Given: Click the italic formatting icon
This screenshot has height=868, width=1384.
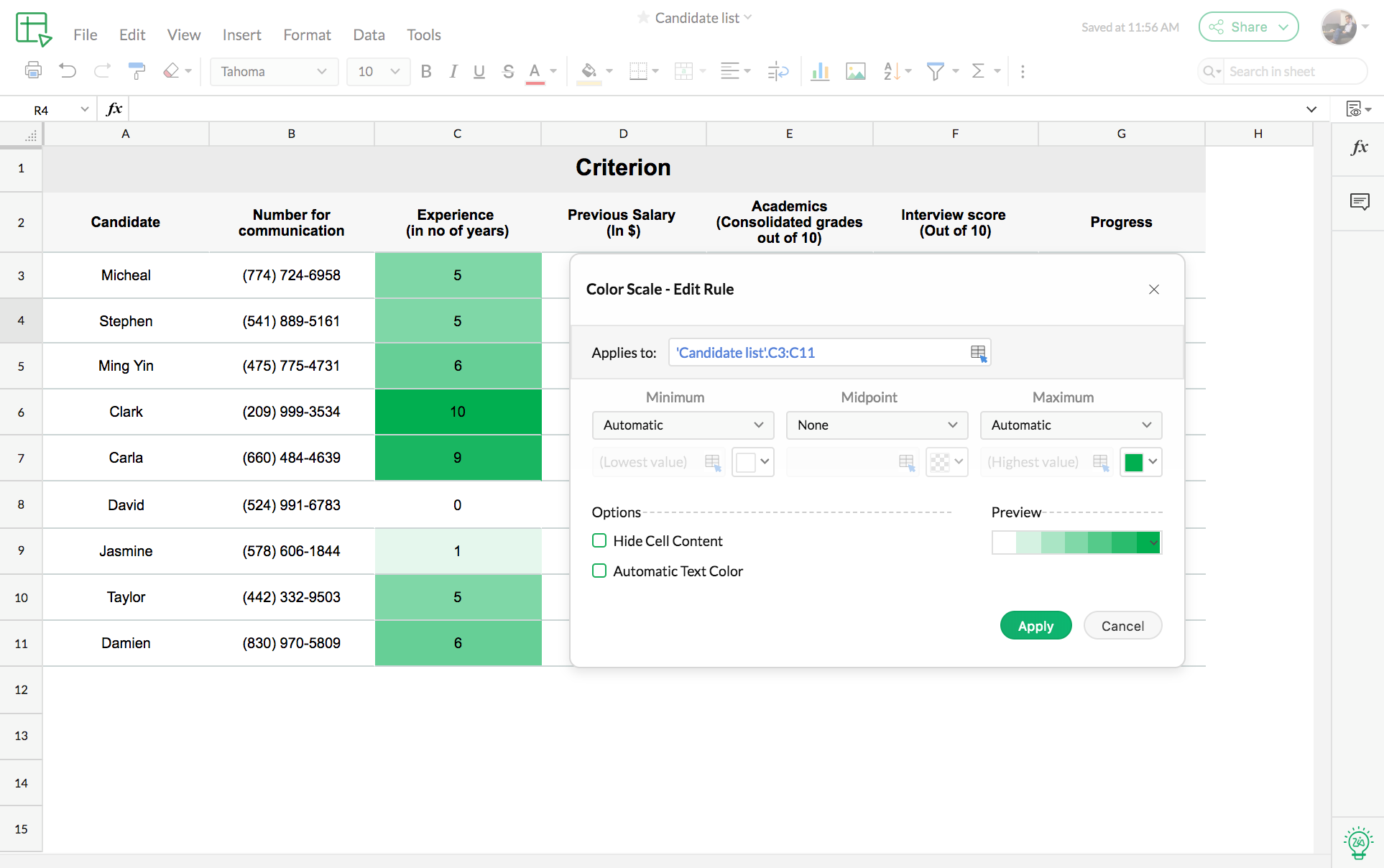Looking at the screenshot, I should point(453,71).
